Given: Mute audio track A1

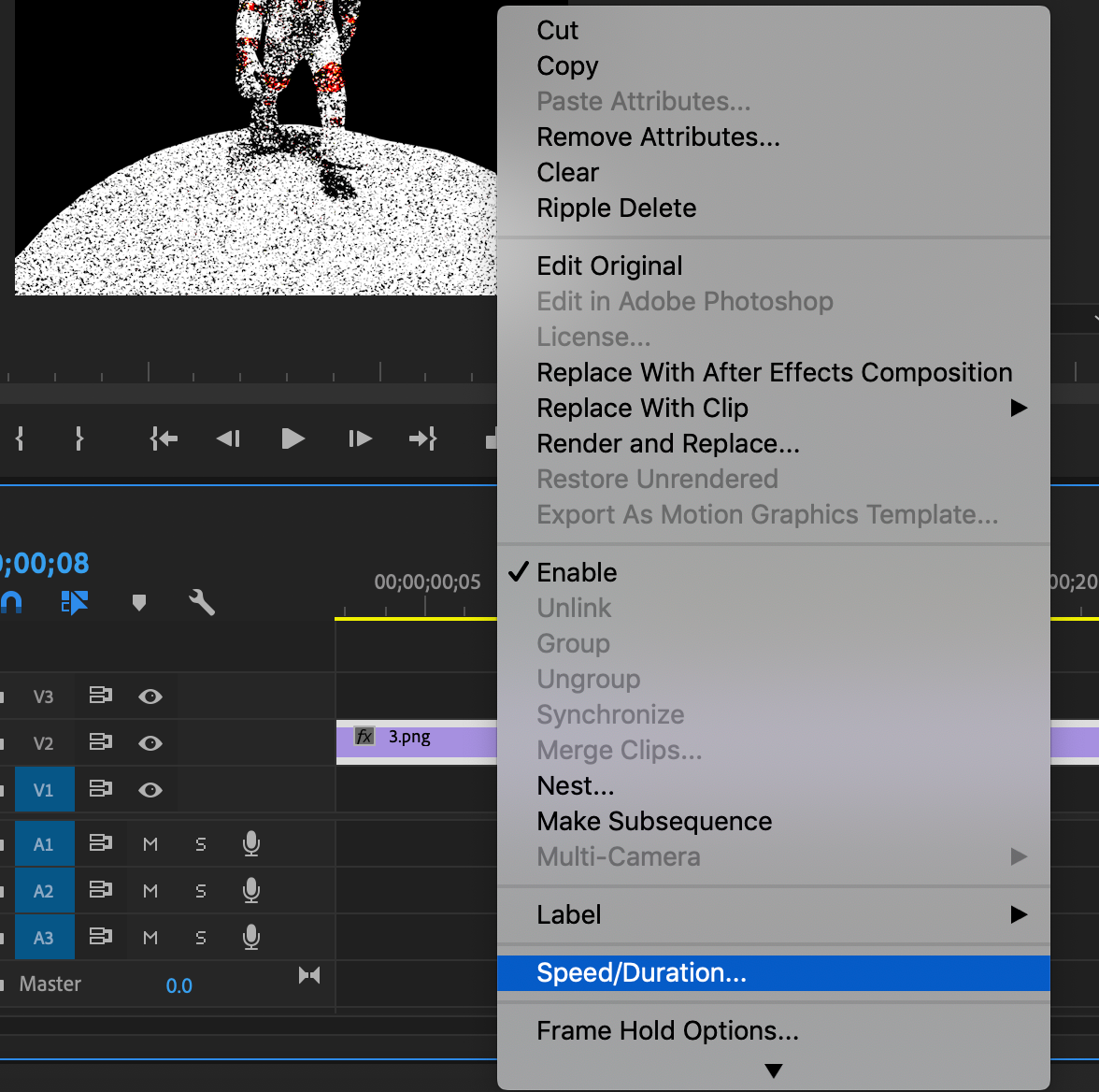Looking at the screenshot, I should [150, 844].
